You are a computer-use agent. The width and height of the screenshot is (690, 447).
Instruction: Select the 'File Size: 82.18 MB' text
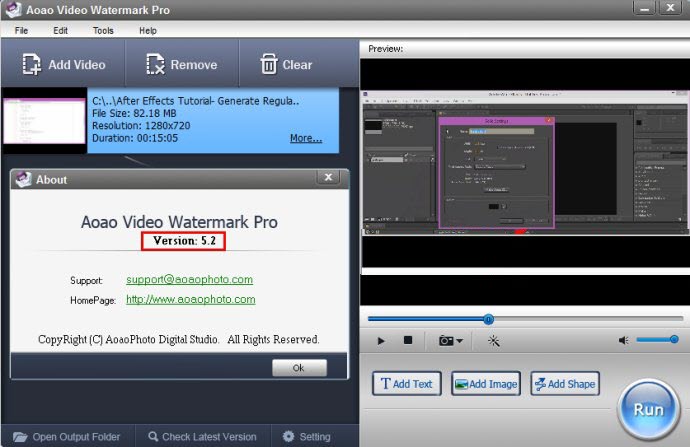[x=134, y=113]
